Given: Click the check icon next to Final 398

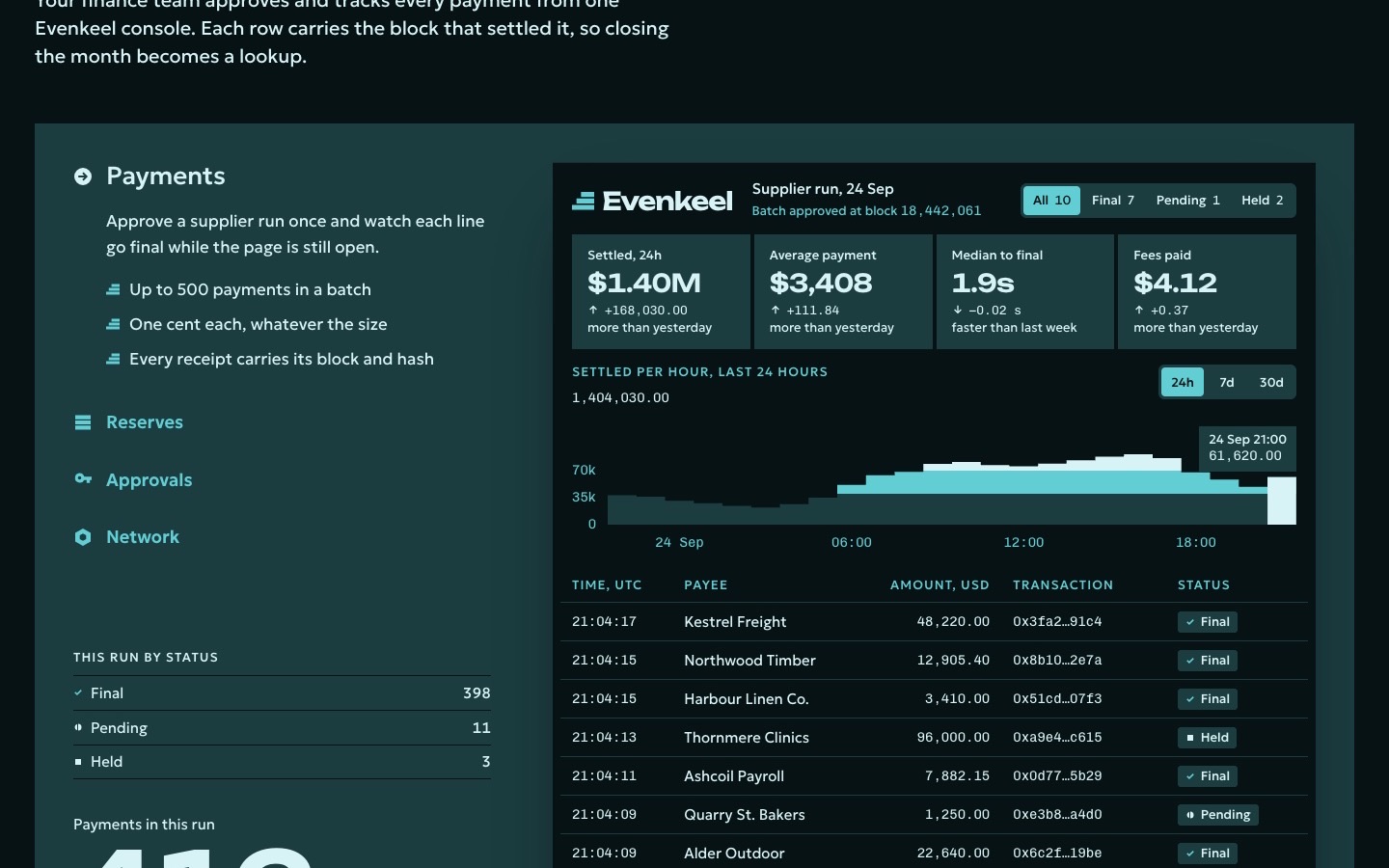Looking at the screenshot, I should coord(78,692).
